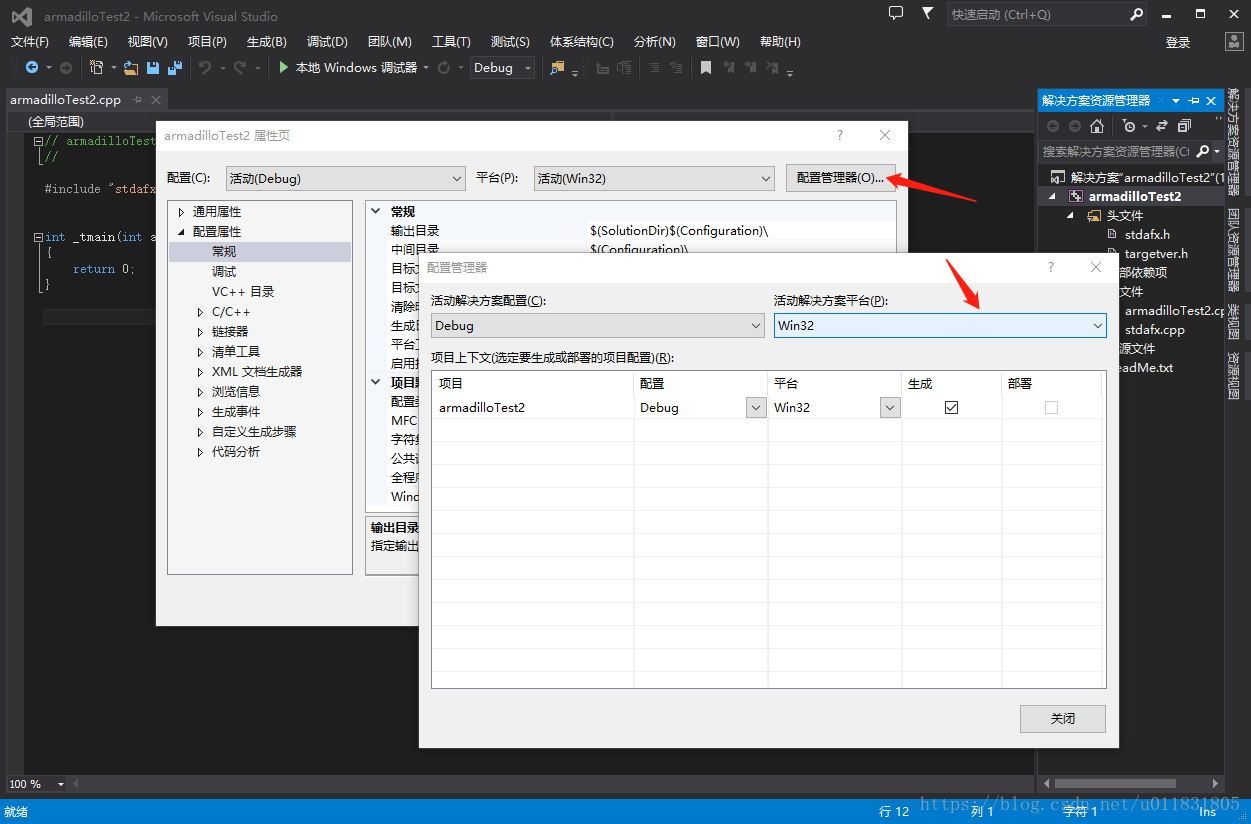
Task: Open the 工具(T) menu
Action: tap(451, 42)
